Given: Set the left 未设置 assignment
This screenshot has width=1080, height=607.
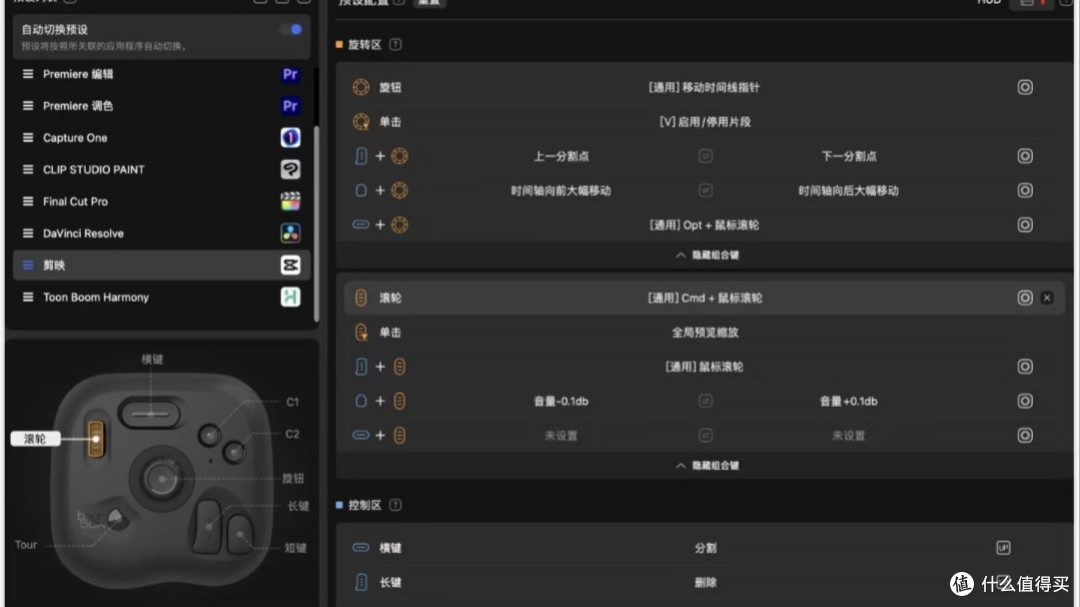Looking at the screenshot, I should click(561, 435).
